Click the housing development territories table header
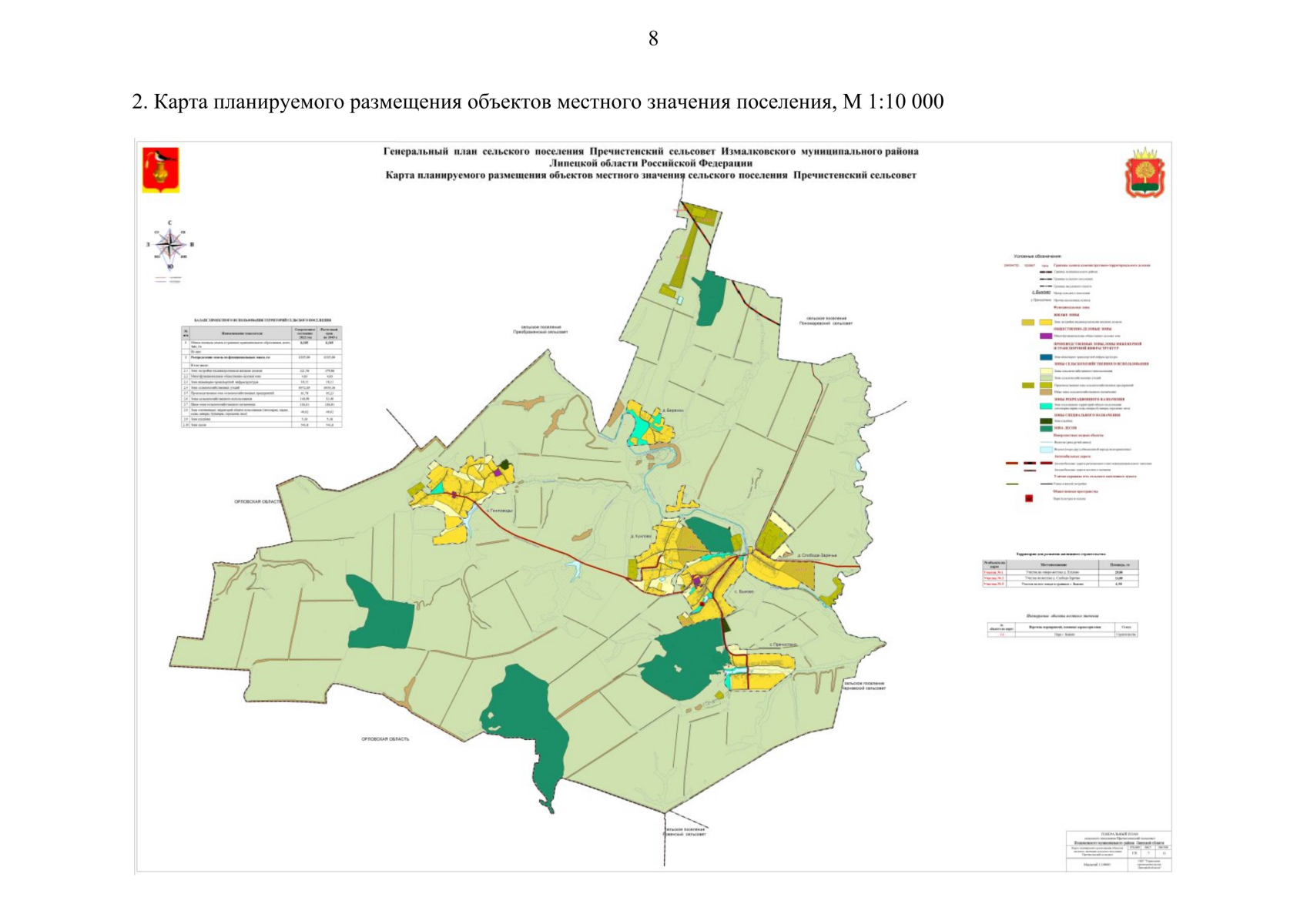The height and width of the screenshot is (924, 1307). pos(1061,554)
